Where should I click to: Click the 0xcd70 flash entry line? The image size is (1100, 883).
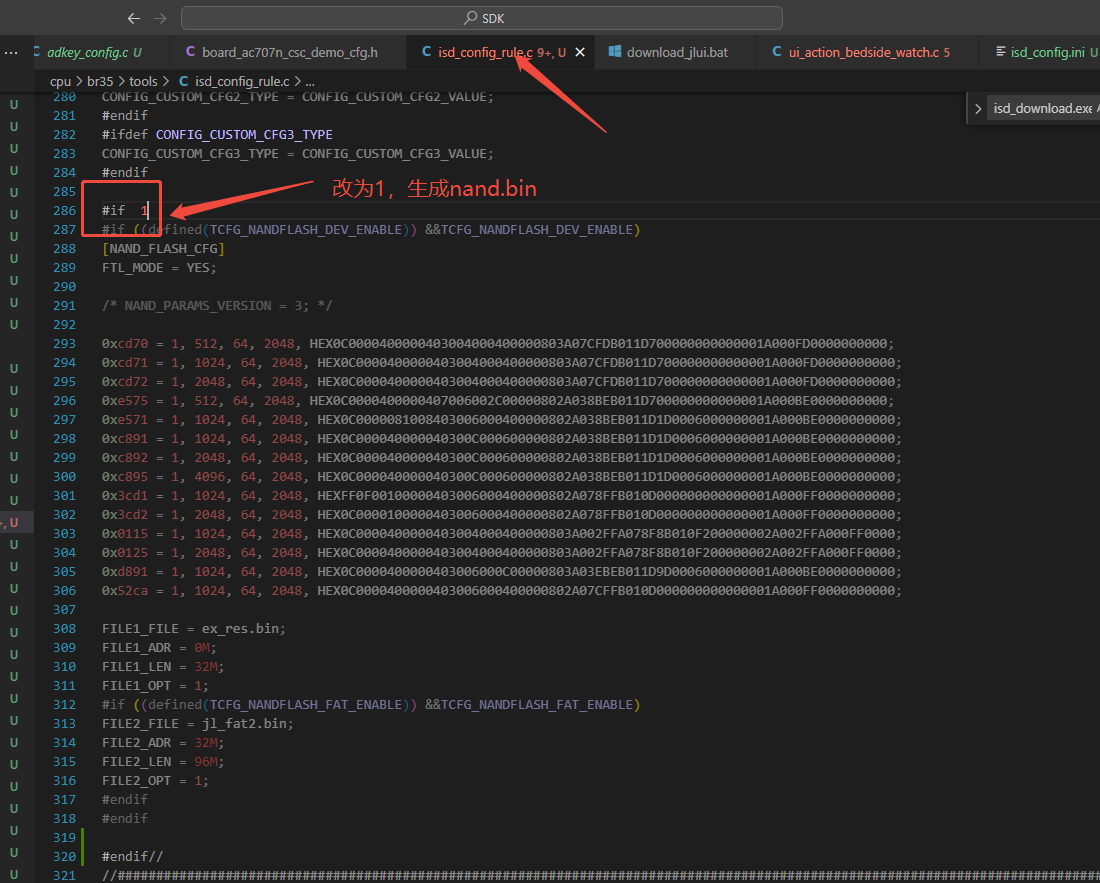tap(498, 344)
